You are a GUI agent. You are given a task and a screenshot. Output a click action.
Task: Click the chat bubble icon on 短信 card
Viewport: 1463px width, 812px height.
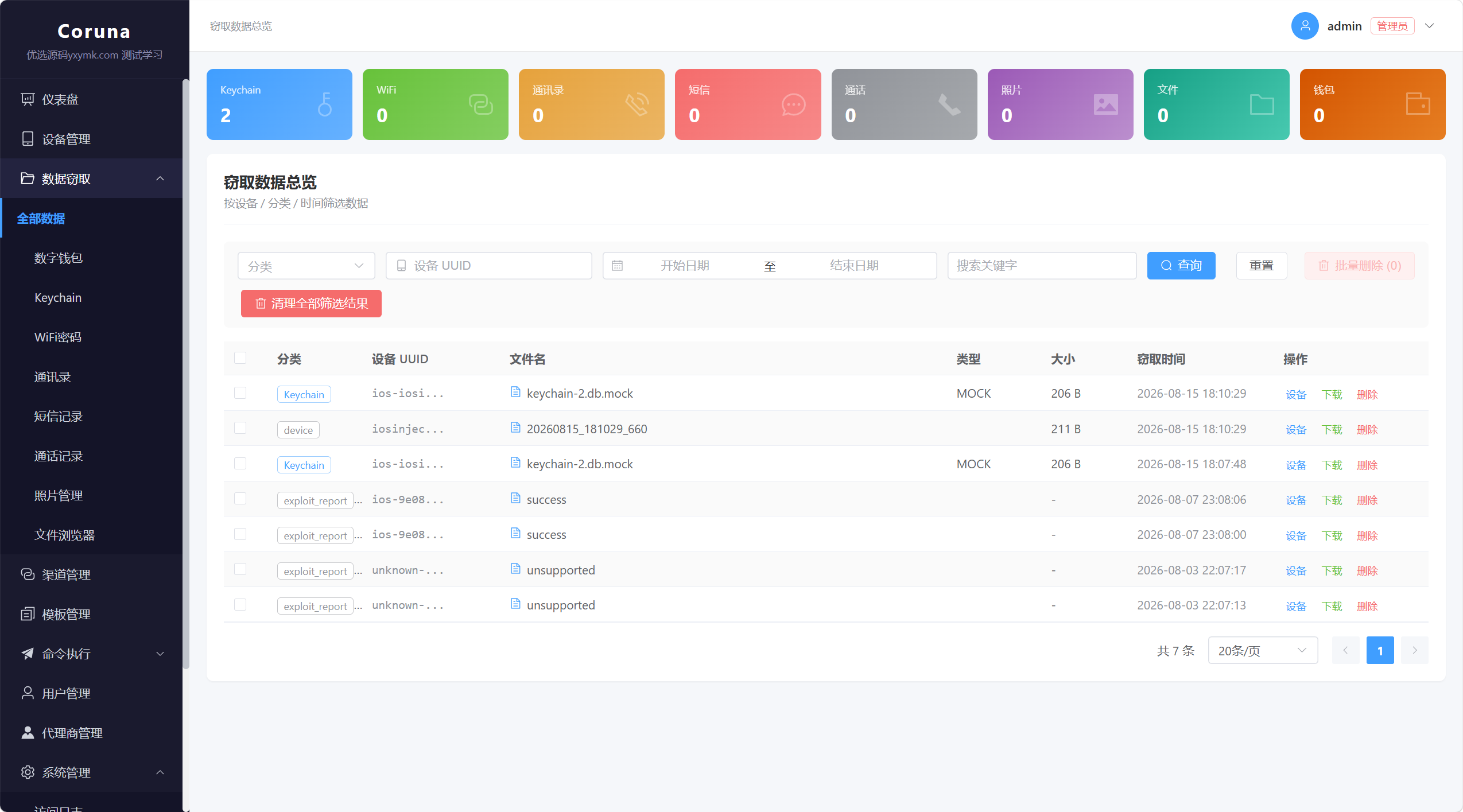[793, 104]
